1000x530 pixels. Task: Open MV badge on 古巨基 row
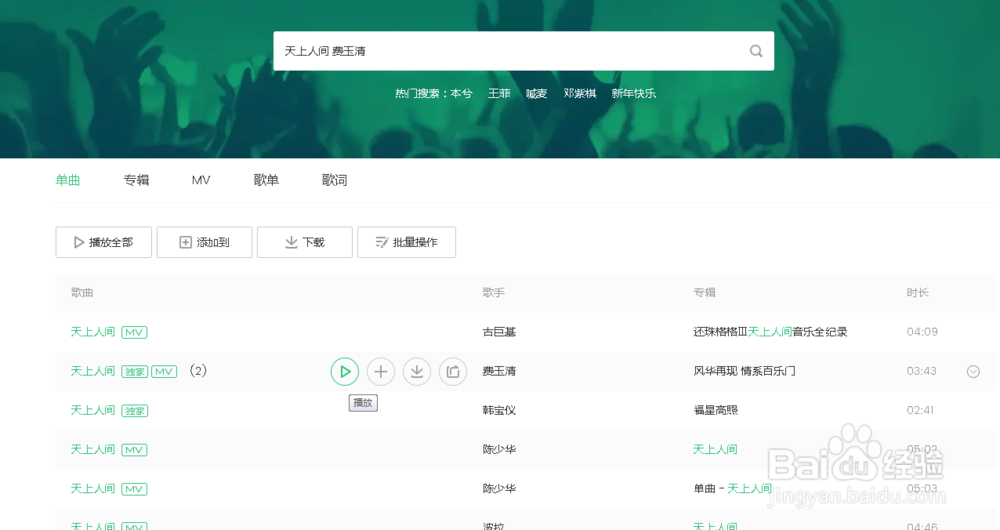point(134,332)
